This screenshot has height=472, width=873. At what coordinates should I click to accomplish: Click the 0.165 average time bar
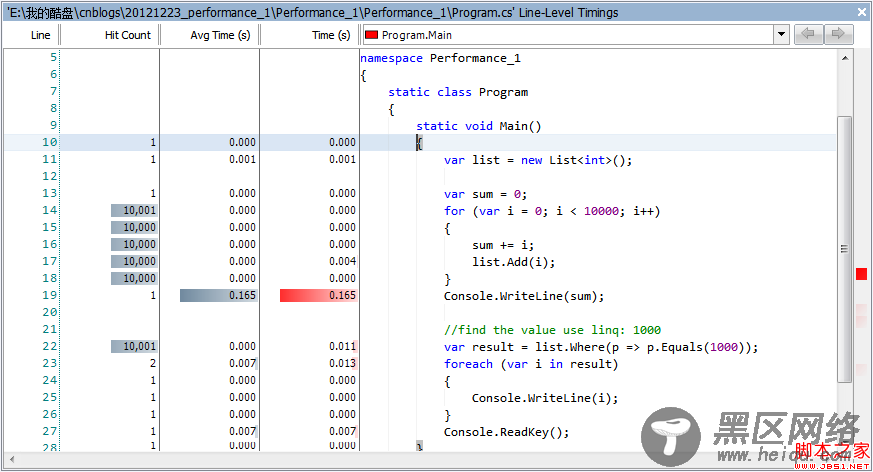coord(219,295)
